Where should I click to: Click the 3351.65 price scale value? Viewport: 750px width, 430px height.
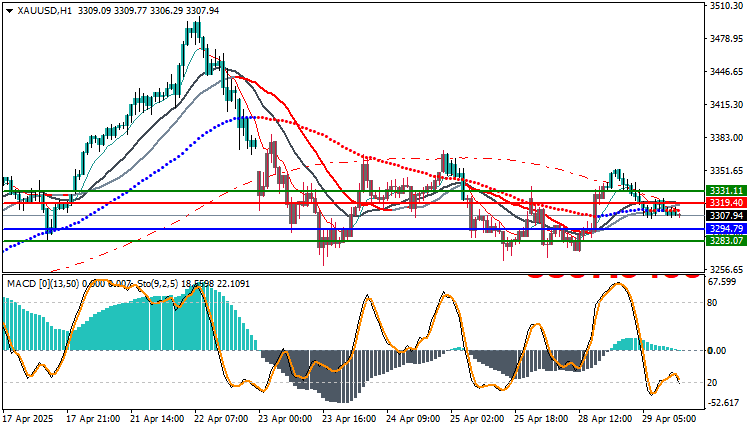pyautogui.click(x=727, y=171)
